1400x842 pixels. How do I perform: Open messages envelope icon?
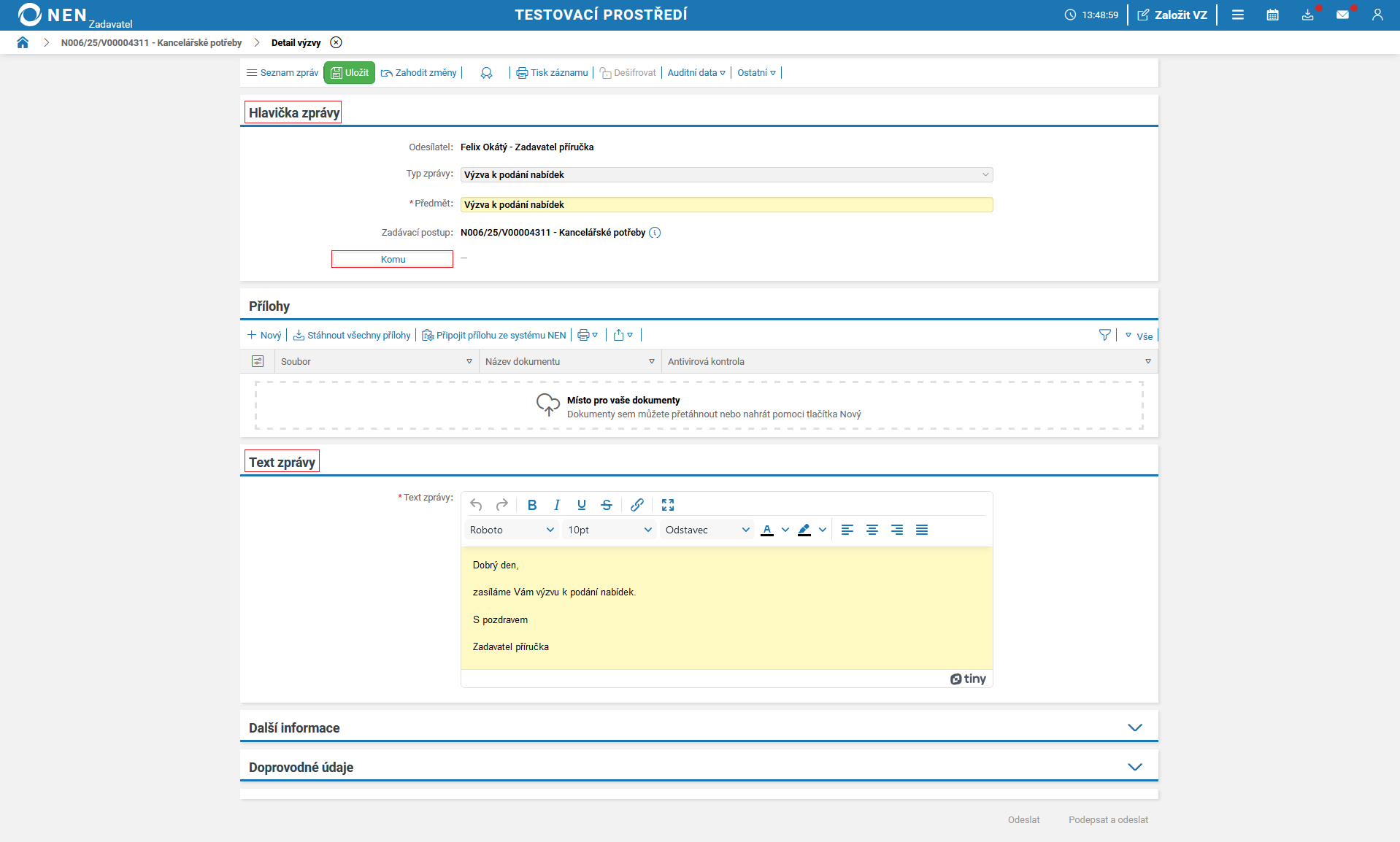tap(1342, 15)
